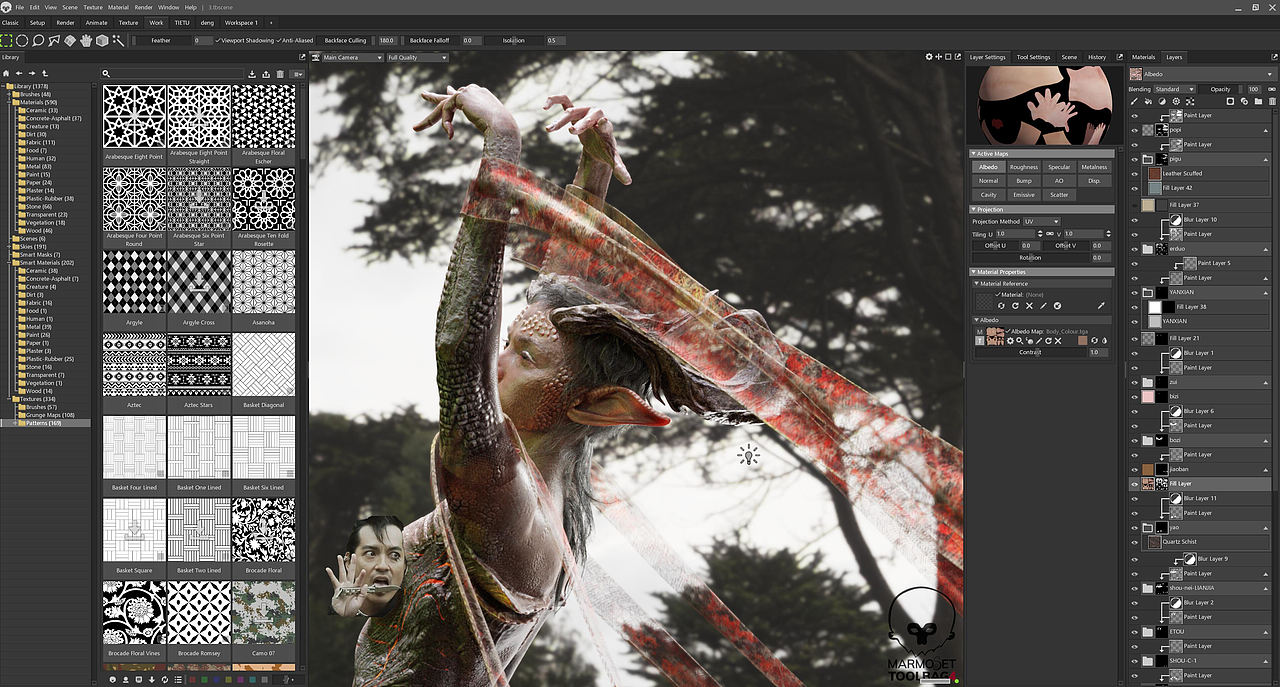The image size is (1280, 687).
Task: Pick a material with the eyedropper
Action: click(1101, 305)
